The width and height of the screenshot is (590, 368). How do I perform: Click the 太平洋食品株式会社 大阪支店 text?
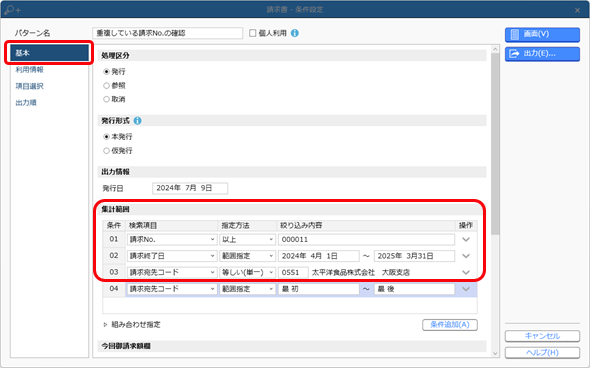tap(360, 272)
